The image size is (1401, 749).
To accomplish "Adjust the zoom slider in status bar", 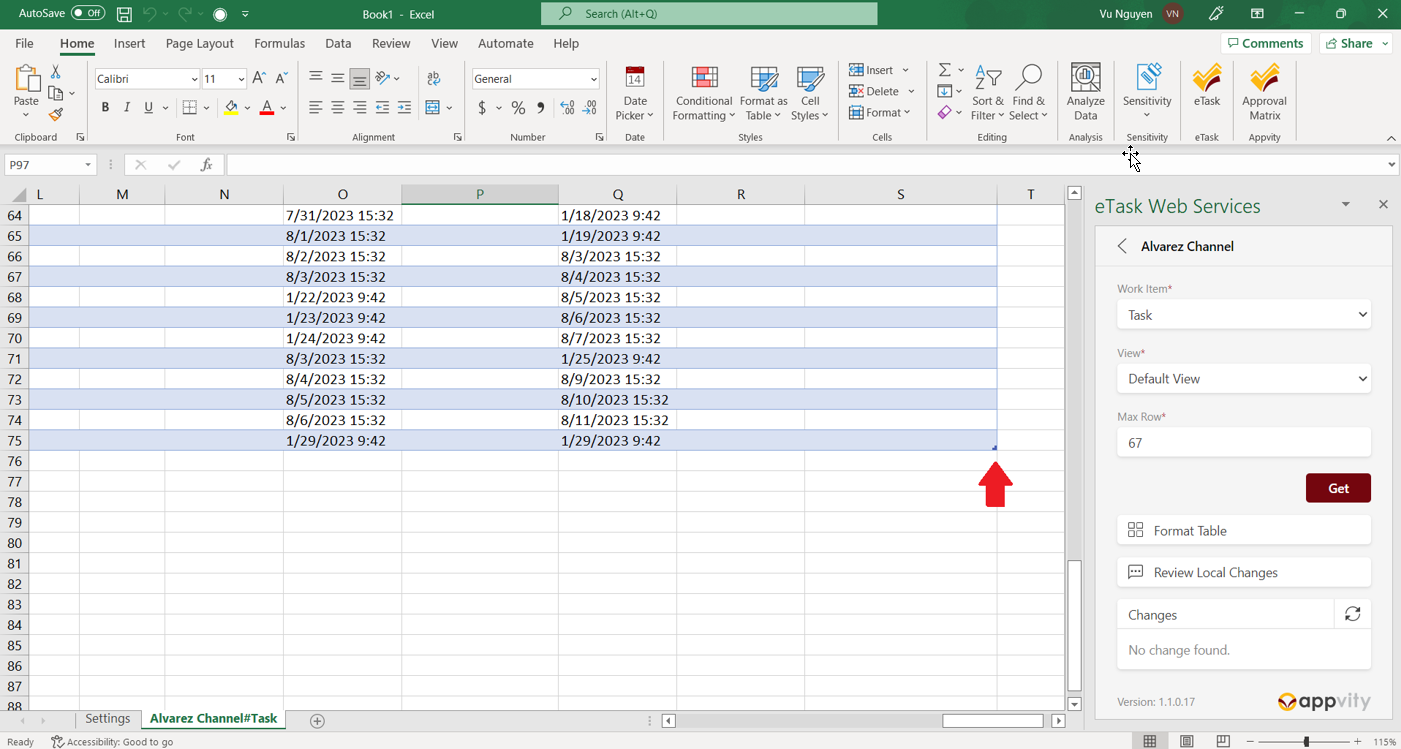I will click(1306, 742).
